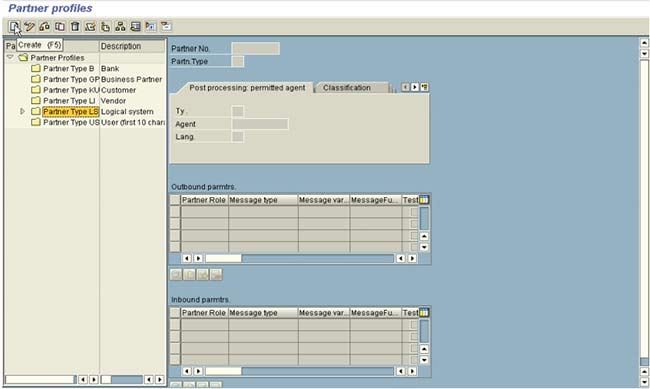650x389 pixels.
Task: Click the Partner Type B folder icon
Action: (x=36, y=68)
